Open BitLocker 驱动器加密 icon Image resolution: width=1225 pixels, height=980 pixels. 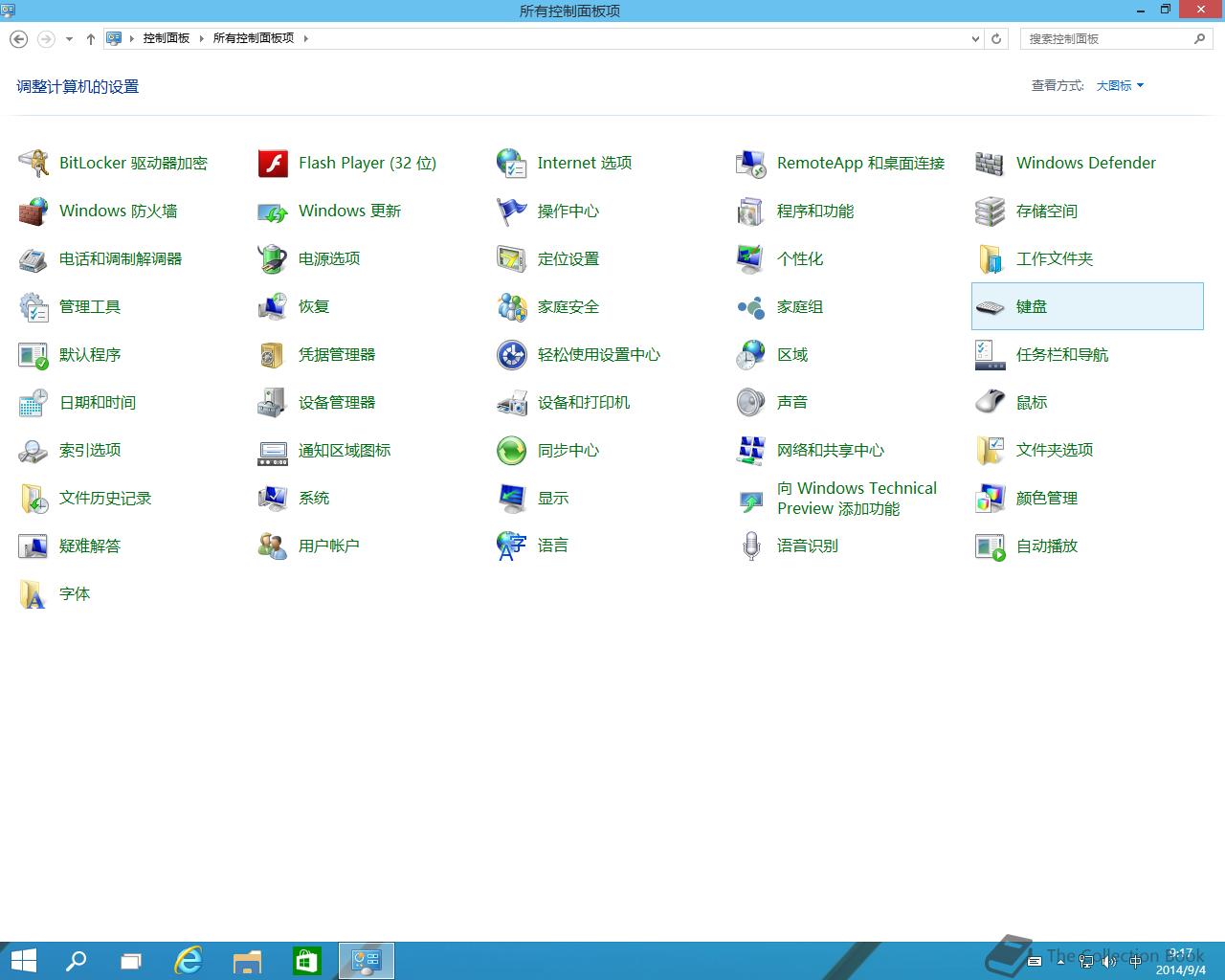[x=33, y=163]
